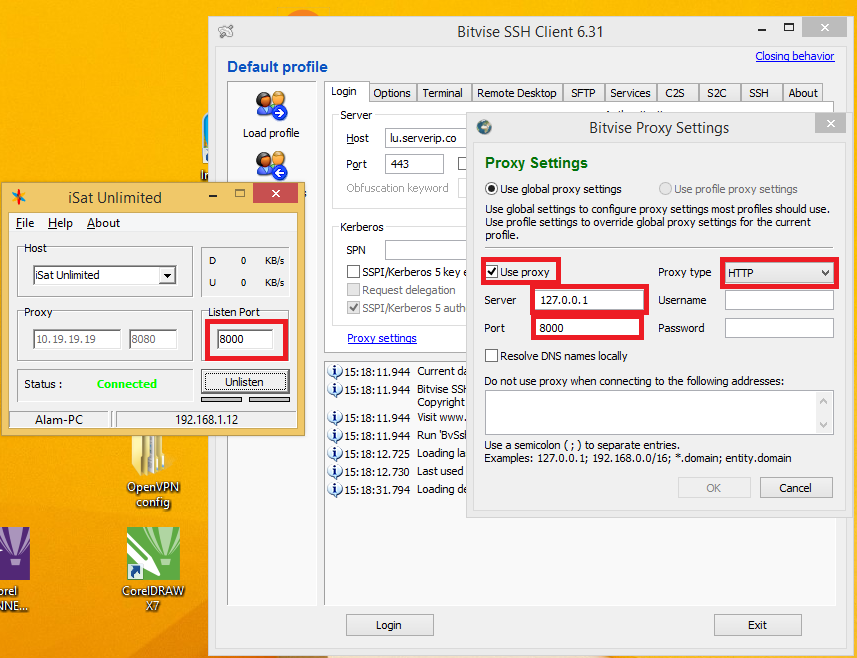Switch to the Options tab

coord(392,93)
